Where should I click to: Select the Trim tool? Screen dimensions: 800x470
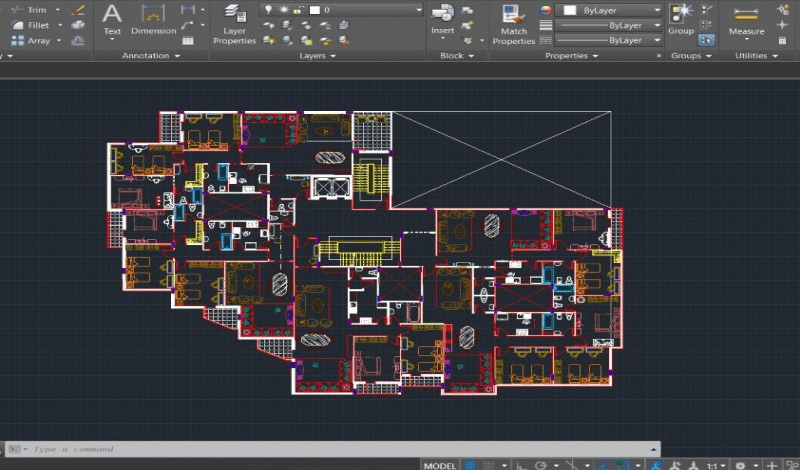(x=30, y=10)
